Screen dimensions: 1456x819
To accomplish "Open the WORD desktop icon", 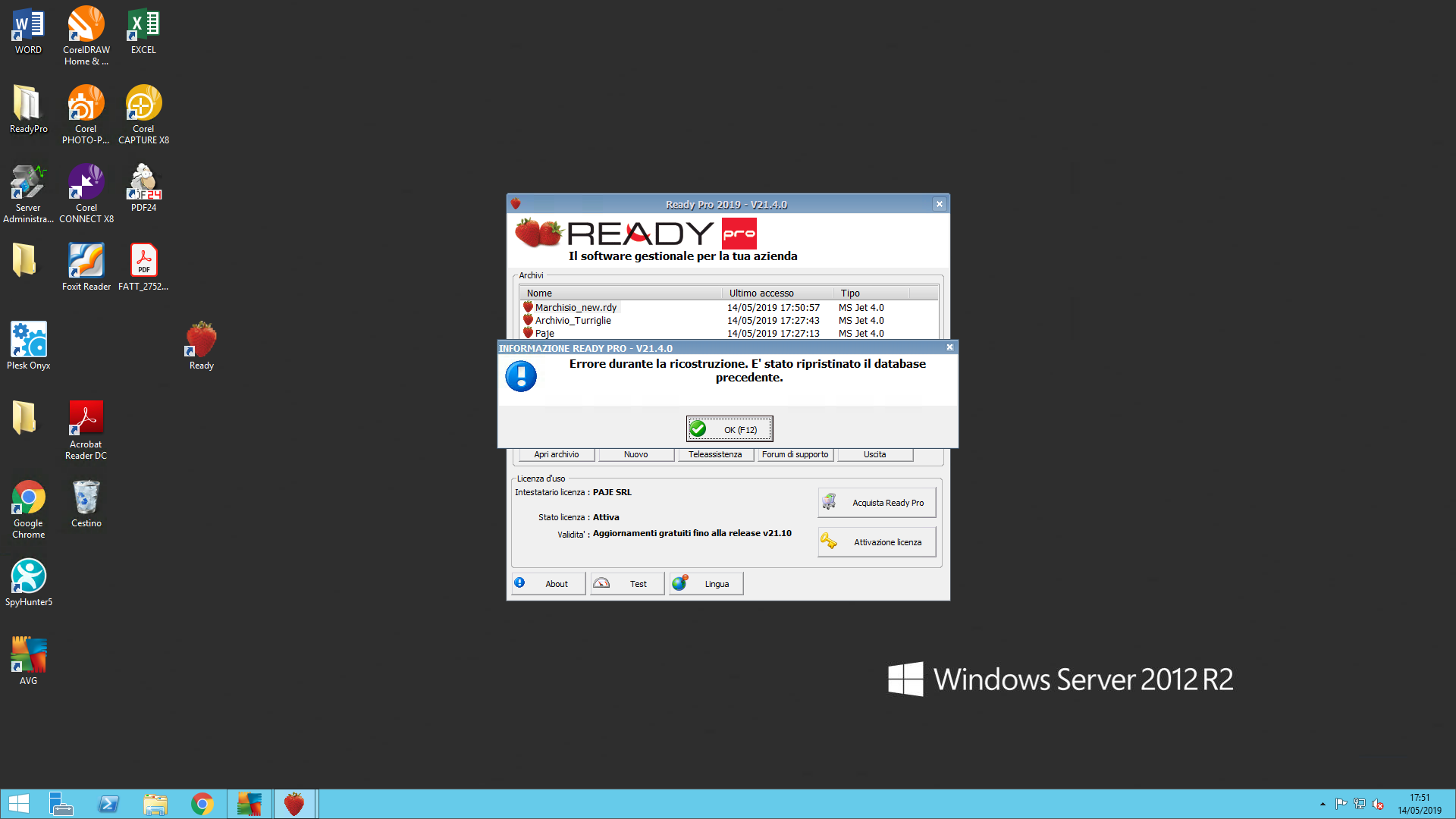I will point(28,32).
